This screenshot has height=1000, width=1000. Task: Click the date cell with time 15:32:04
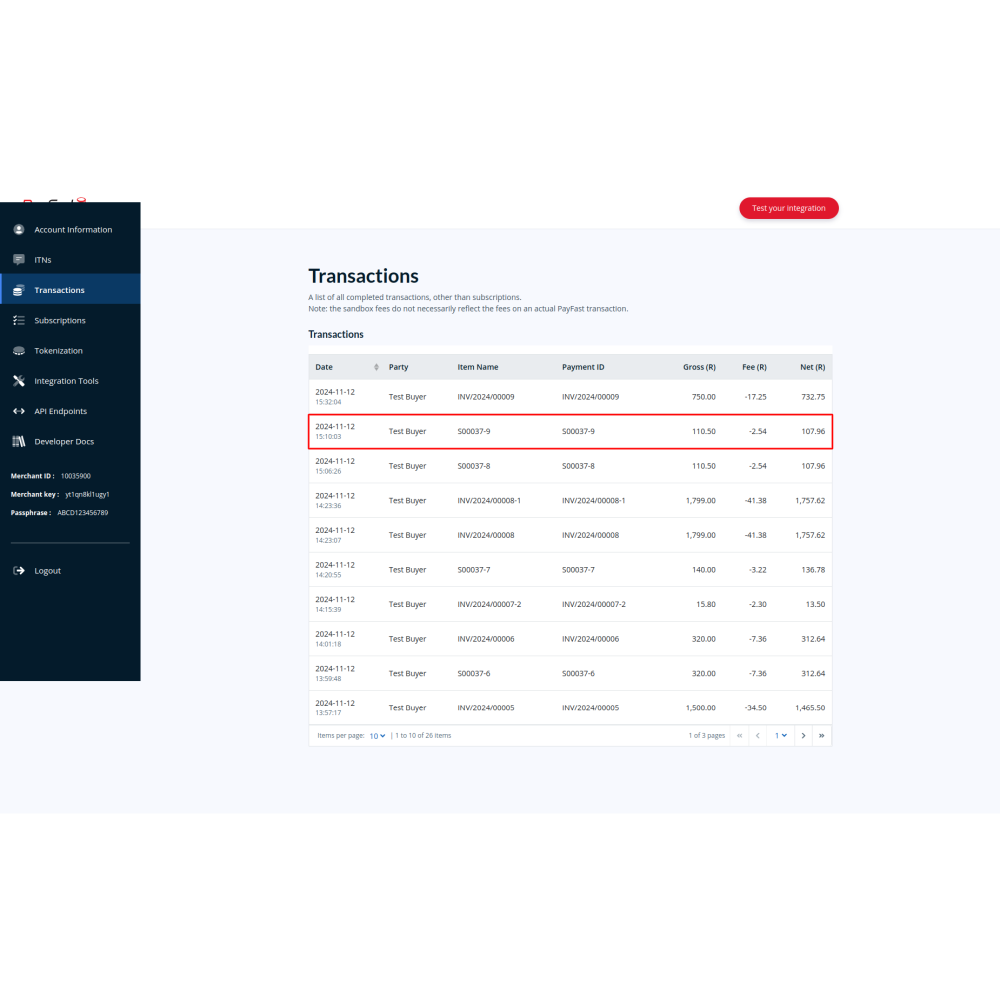[x=335, y=397]
